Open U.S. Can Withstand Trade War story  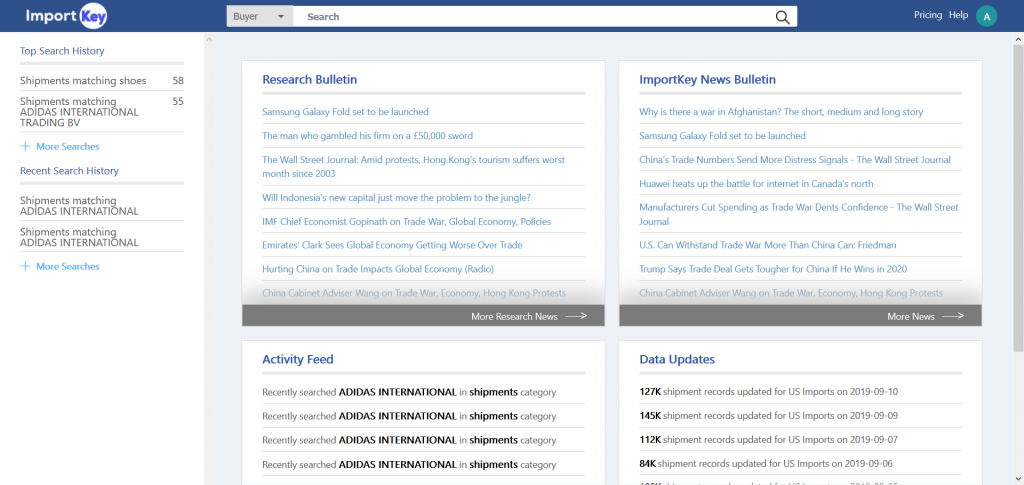tap(768, 245)
